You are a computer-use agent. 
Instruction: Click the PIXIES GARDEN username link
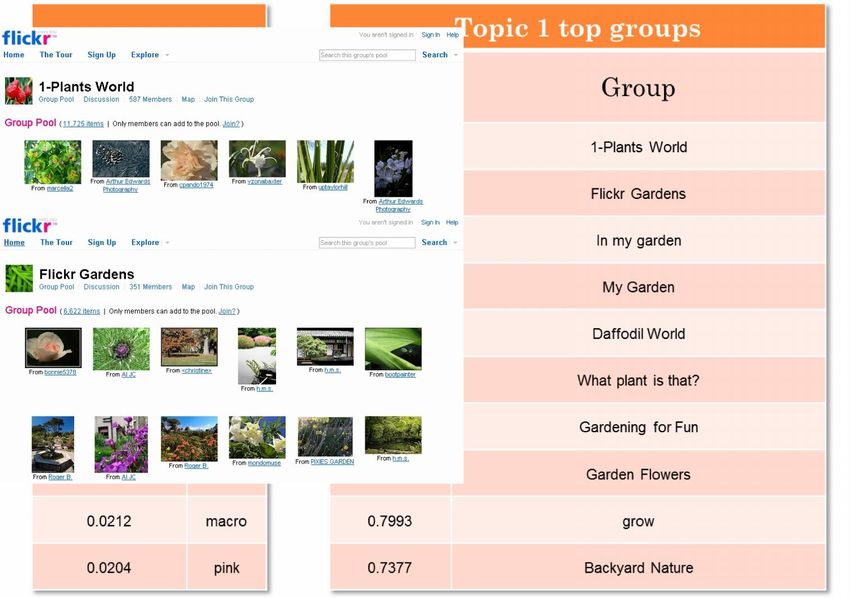332,462
